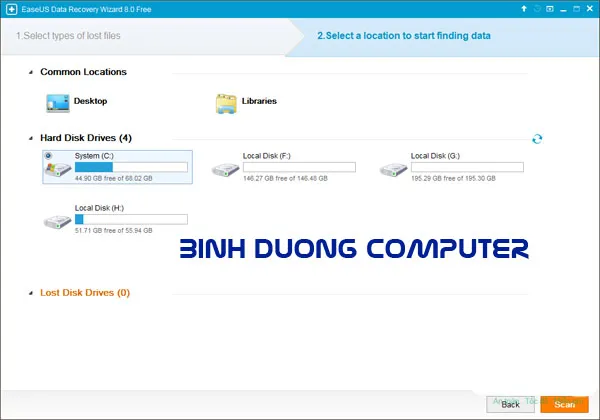Collapse the Lost Disk Drives section triangle

coord(31,293)
